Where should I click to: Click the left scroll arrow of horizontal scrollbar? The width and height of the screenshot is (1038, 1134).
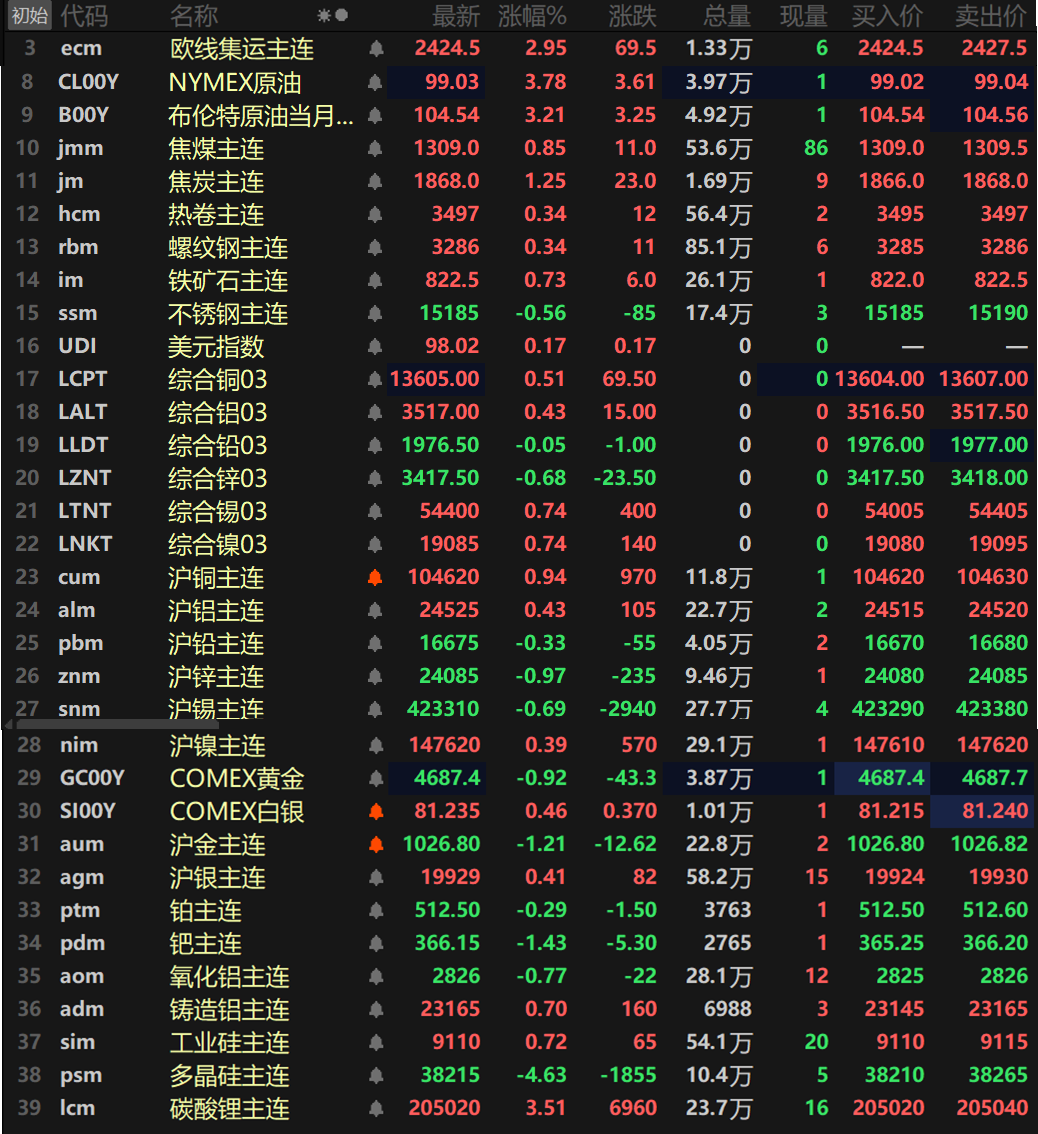8,724
